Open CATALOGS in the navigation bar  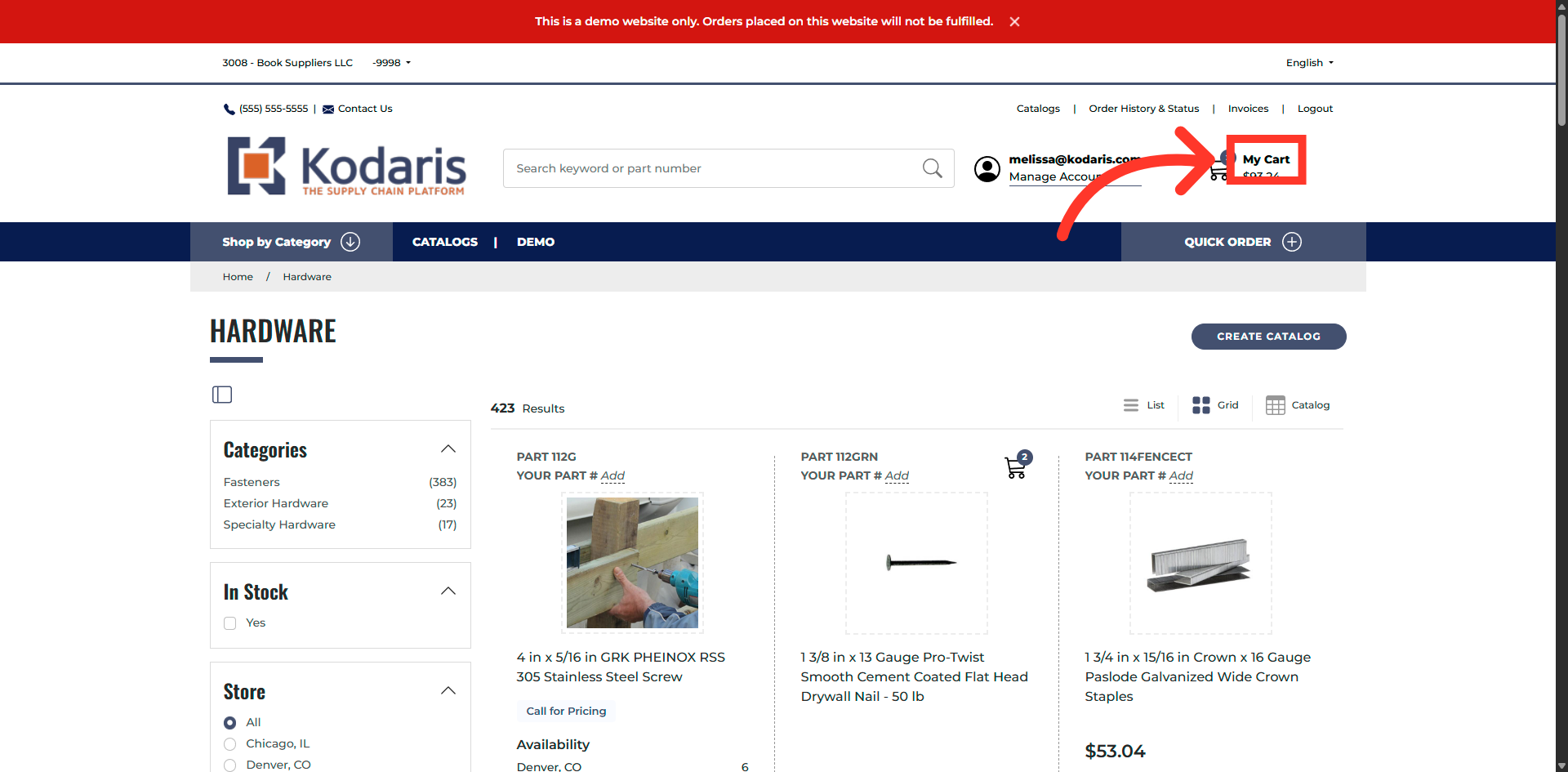[445, 242]
